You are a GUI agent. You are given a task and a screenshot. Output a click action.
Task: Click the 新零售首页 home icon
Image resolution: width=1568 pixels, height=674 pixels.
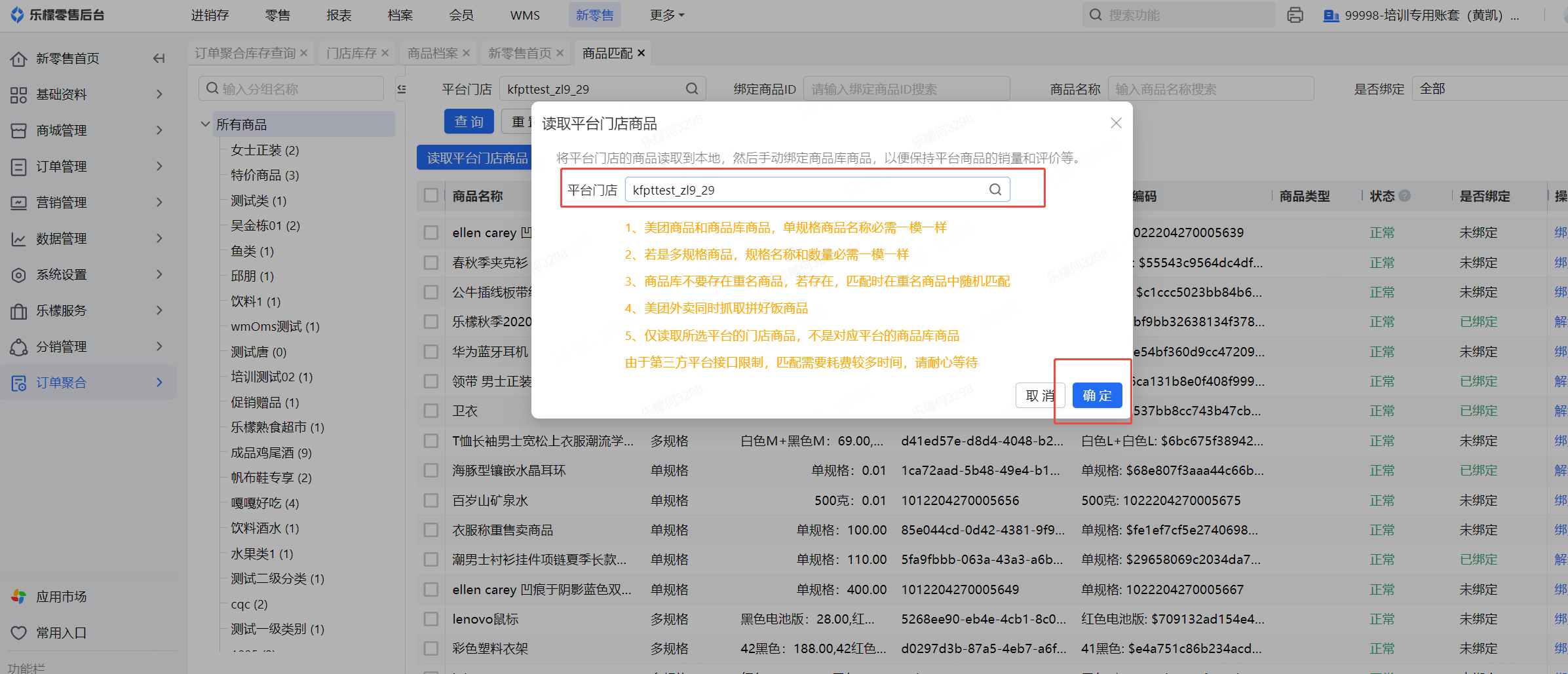click(19, 59)
